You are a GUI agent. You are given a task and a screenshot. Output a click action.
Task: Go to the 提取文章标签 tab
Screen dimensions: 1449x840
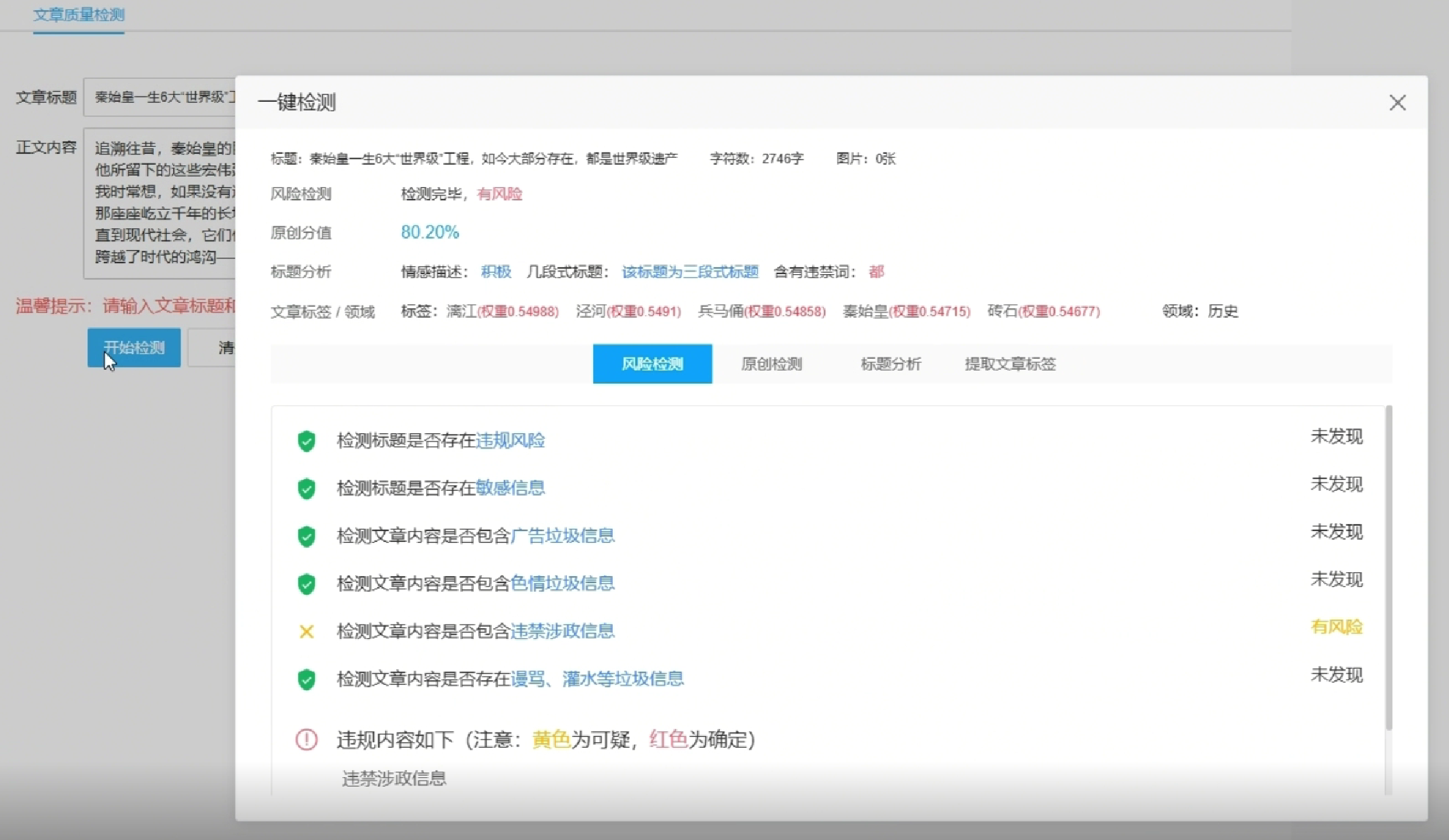[1010, 364]
